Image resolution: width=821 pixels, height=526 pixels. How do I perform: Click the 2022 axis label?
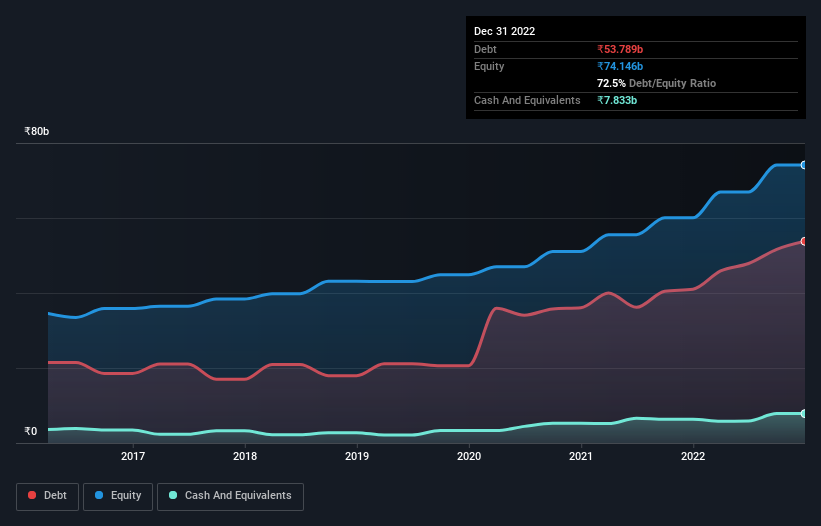coord(693,456)
